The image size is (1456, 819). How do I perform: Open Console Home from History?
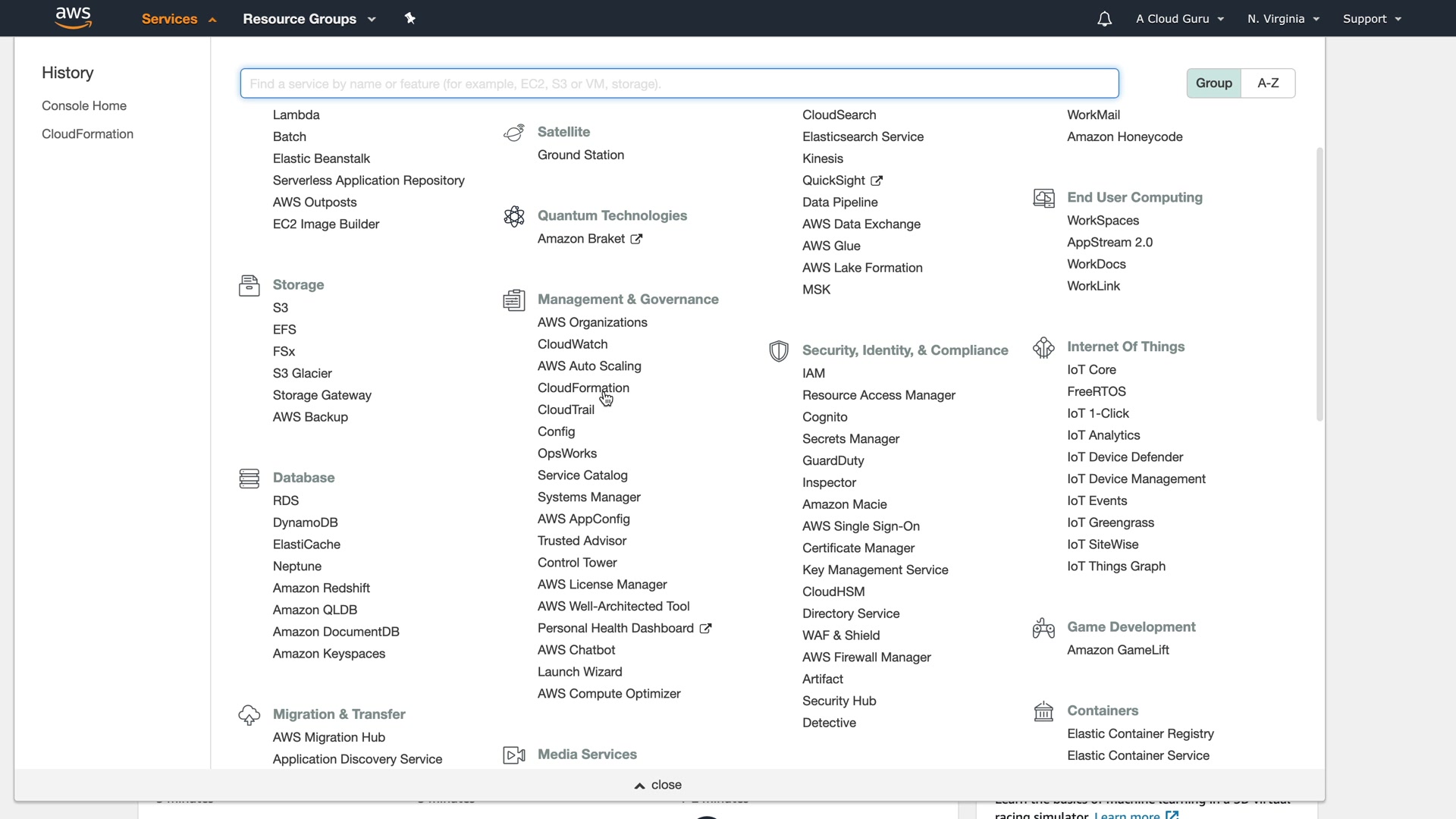(84, 105)
